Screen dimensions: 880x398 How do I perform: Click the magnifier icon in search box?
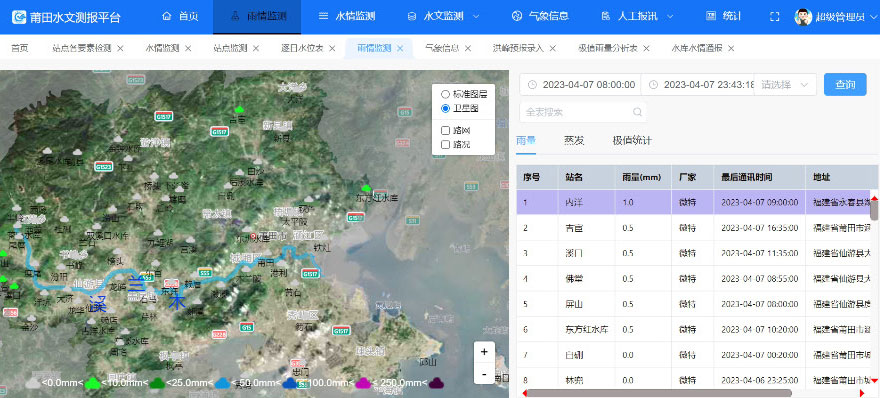point(637,112)
